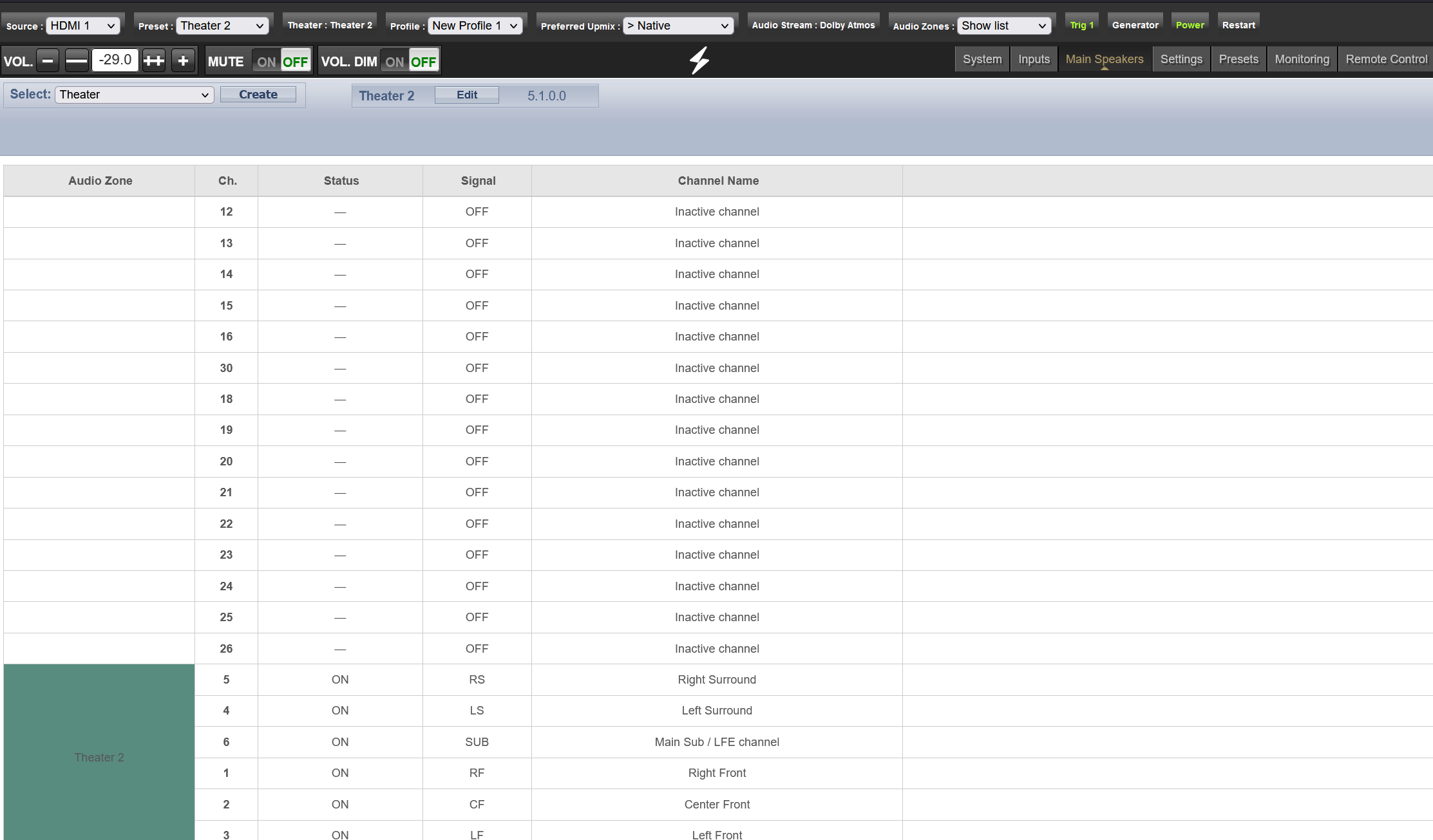
Task: Click the Theater 2 name label beside Edit
Action: pyautogui.click(x=386, y=96)
